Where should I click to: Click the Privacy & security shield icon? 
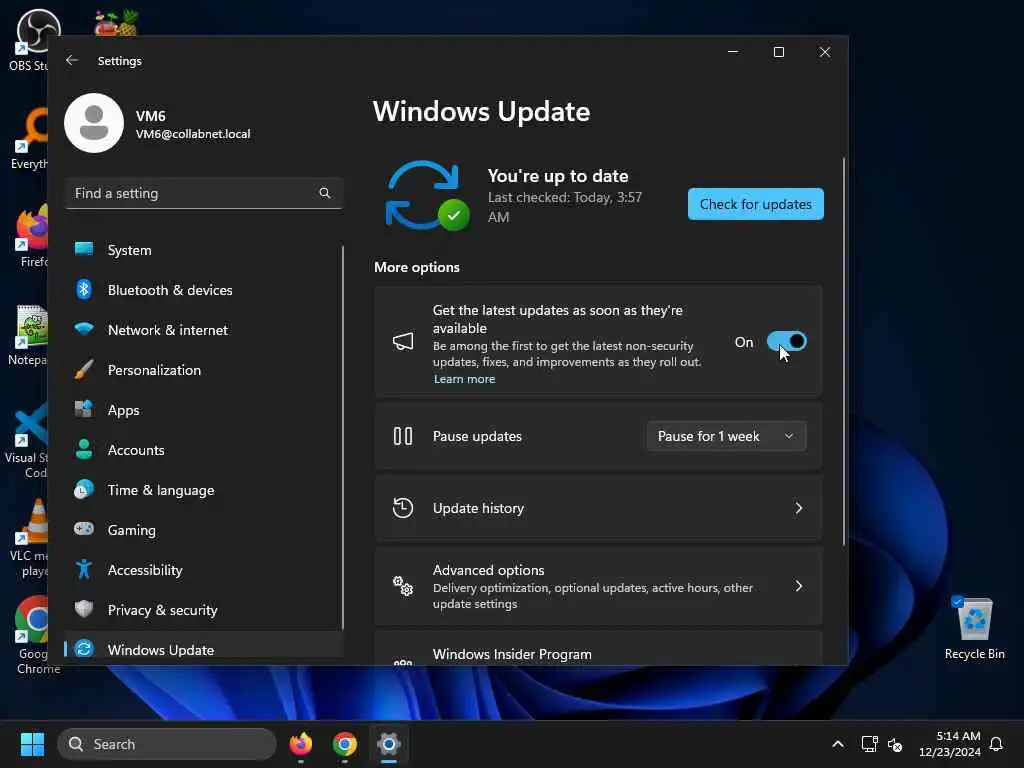pyautogui.click(x=84, y=609)
